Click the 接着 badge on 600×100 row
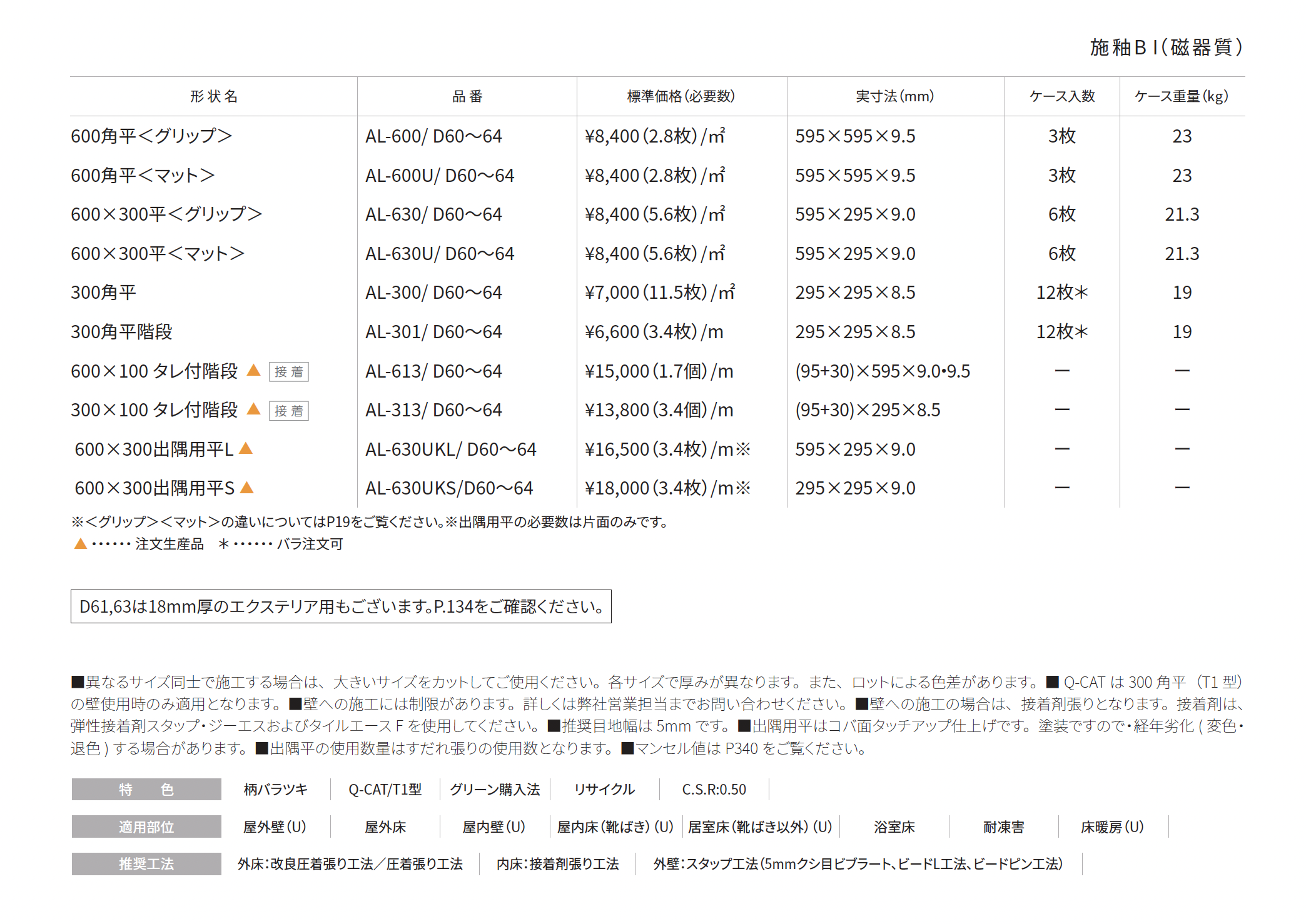The width and height of the screenshot is (1306, 924). click(x=288, y=371)
